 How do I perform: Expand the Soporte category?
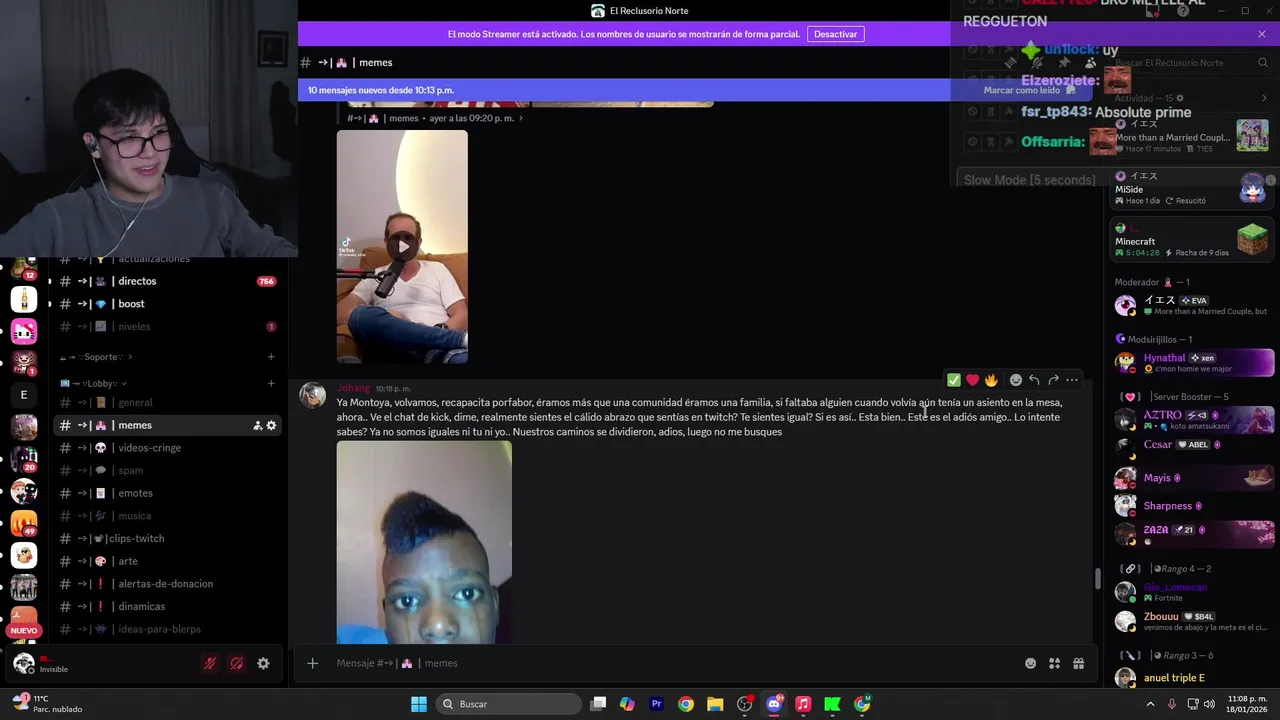pos(96,357)
